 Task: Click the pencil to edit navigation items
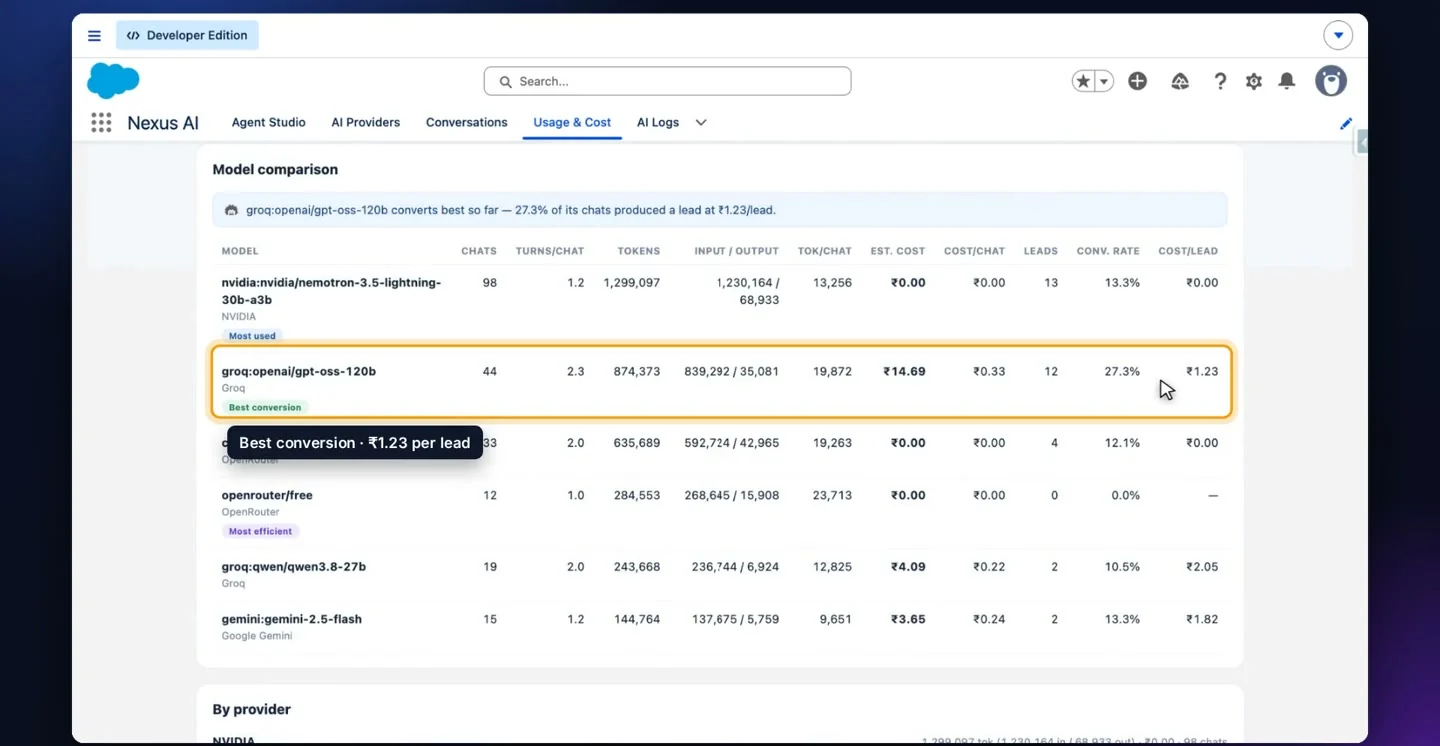point(1346,123)
